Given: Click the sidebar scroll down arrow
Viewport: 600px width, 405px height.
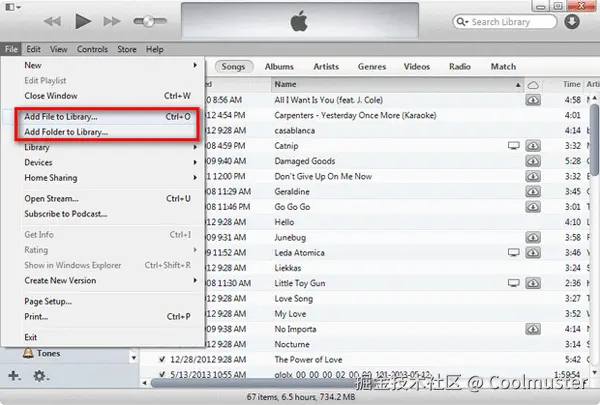Looking at the screenshot, I should click(x=134, y=358).
